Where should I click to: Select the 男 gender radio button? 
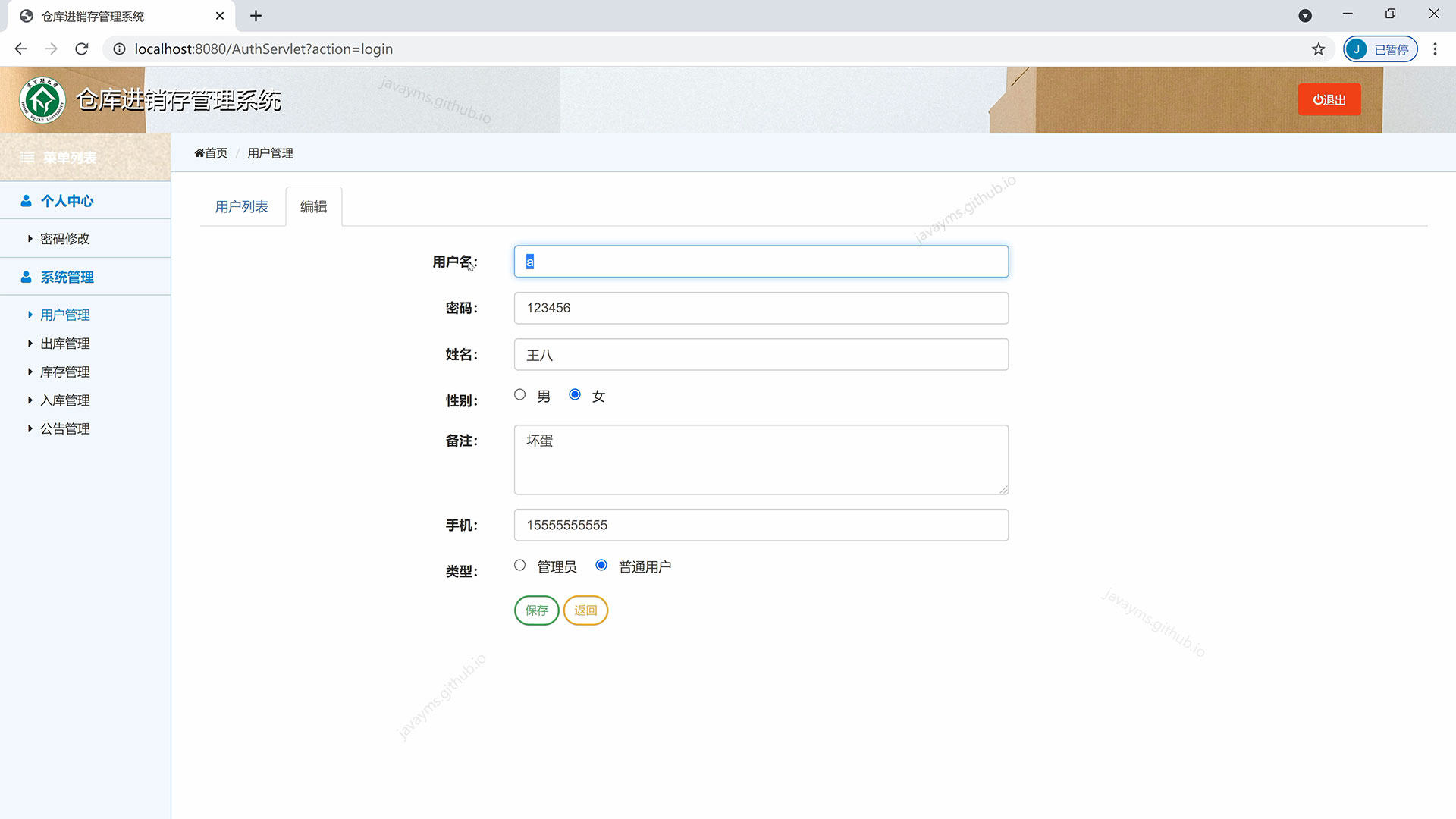(x=519, y=394)
